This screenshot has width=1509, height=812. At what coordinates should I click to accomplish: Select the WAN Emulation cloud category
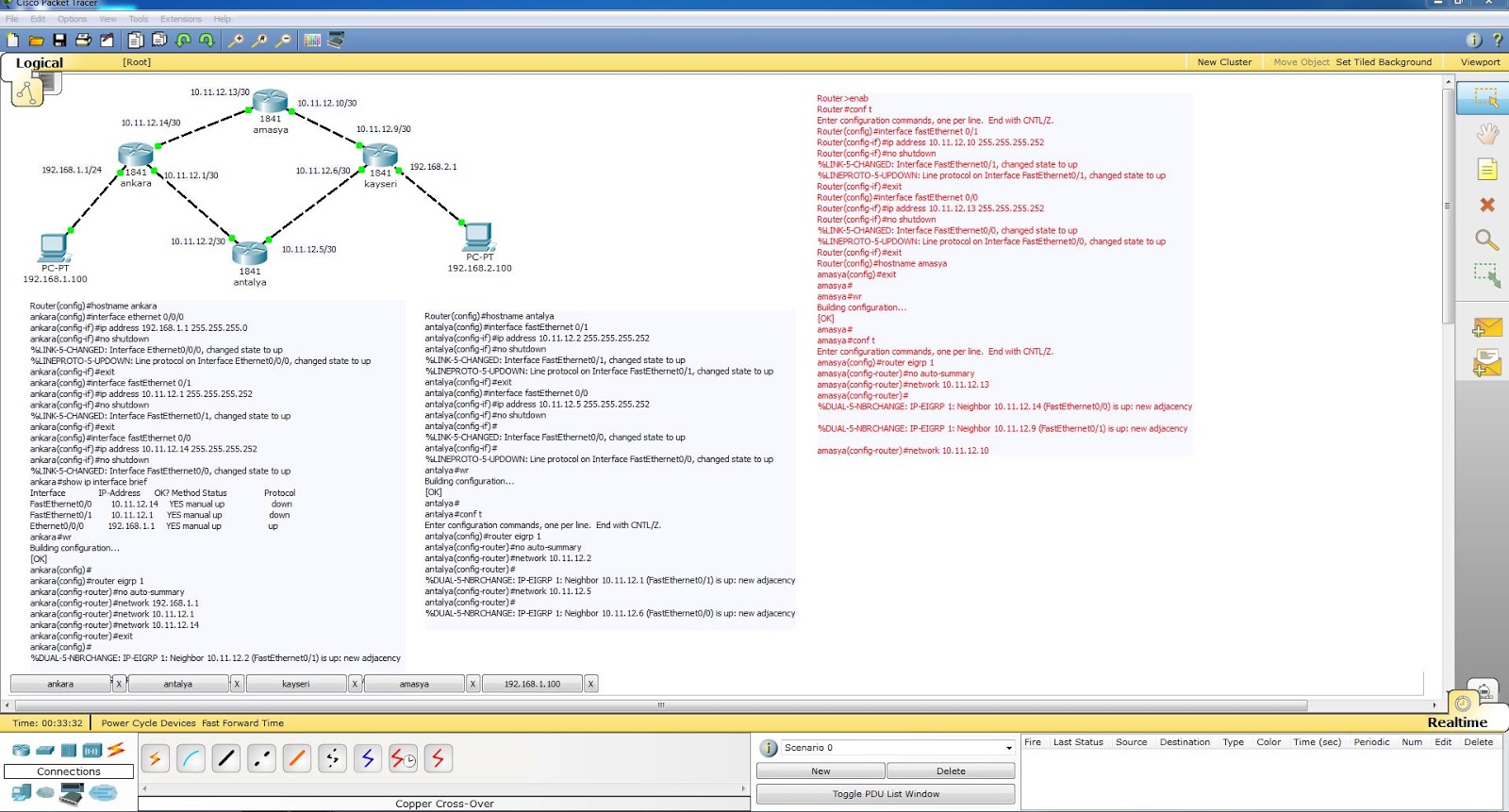click(45, 792)
